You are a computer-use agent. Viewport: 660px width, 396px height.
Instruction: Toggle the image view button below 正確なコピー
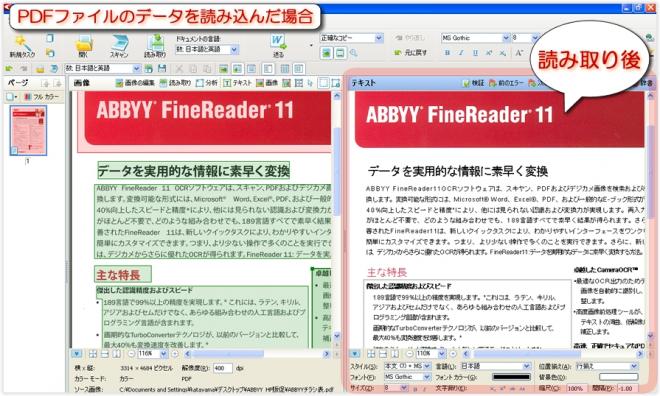(x=326, y=53)
